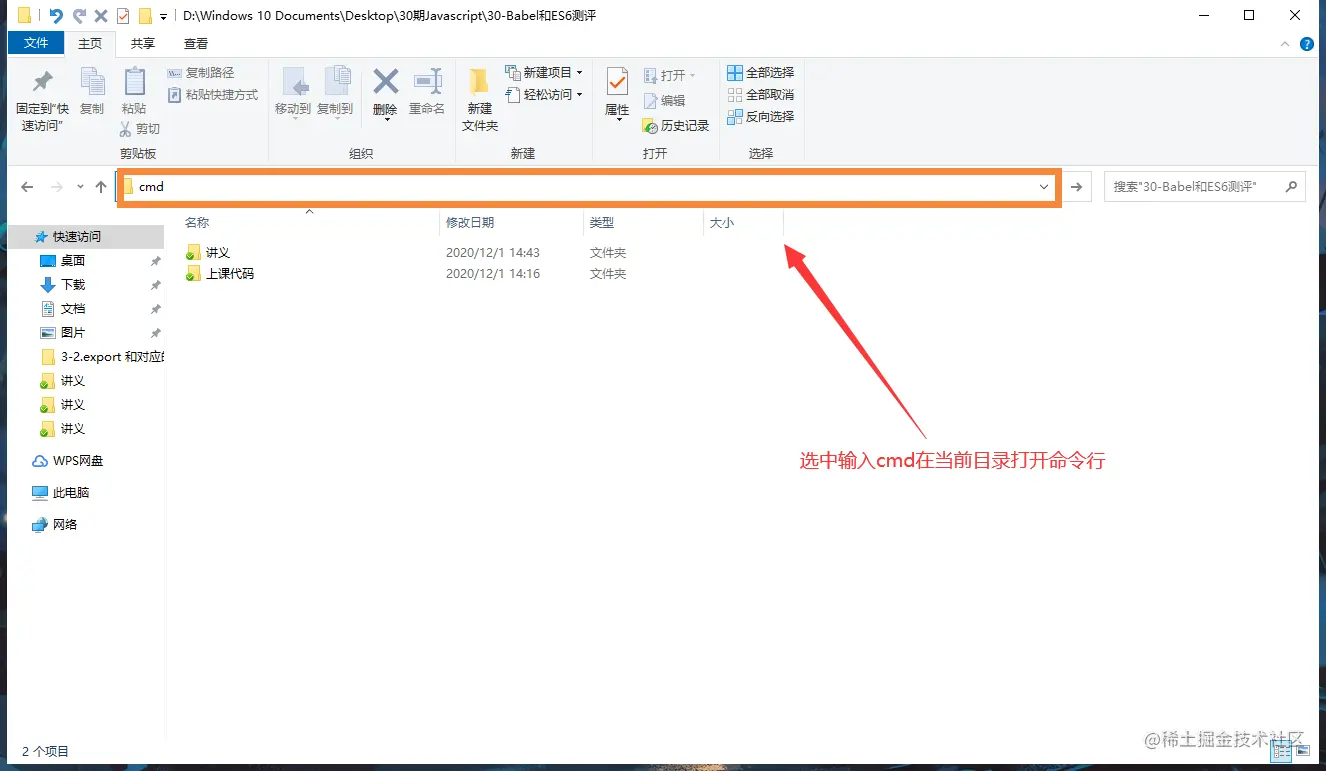Collapse the ribbon with the chevron
The width and height of the screenshot is (1326, 771).
point(1287,44)
